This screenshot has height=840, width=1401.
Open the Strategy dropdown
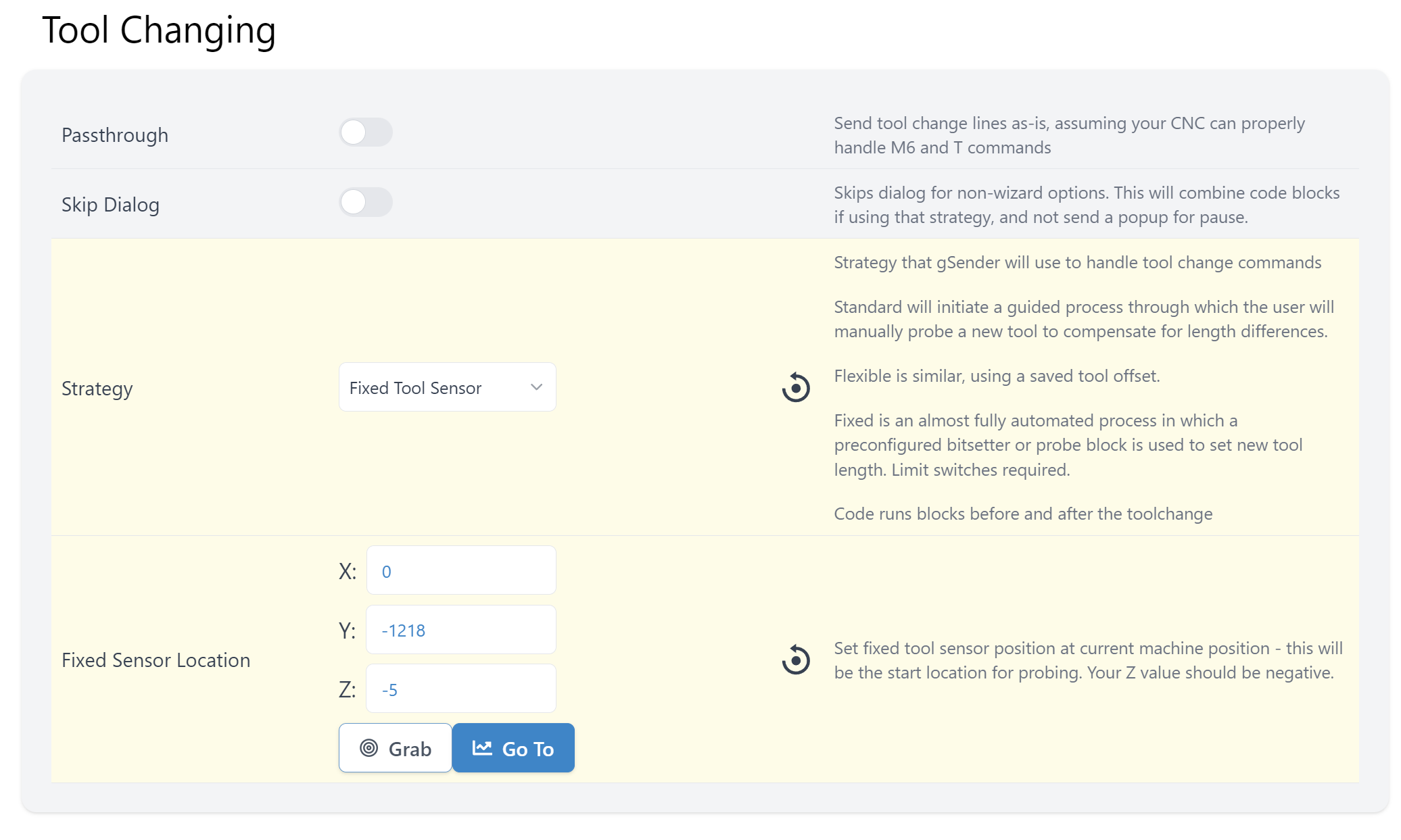447,387
